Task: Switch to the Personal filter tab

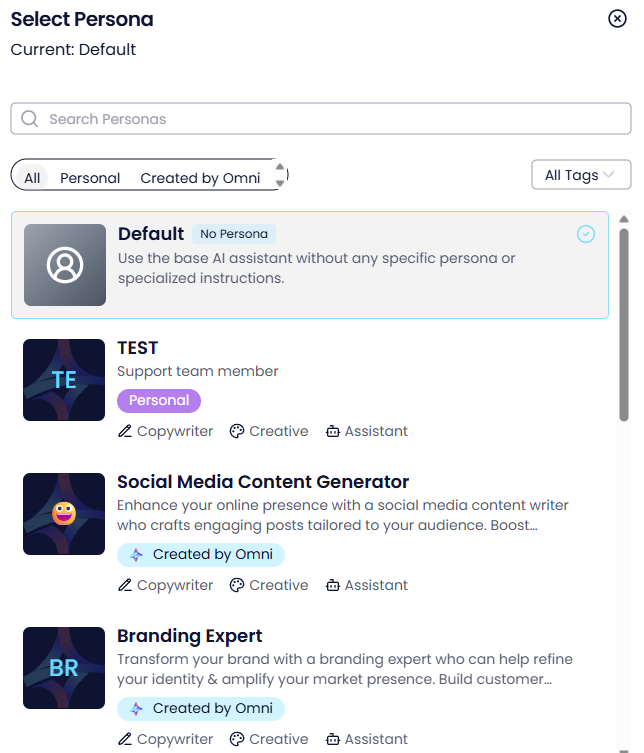Action: [x=90, y=178]
